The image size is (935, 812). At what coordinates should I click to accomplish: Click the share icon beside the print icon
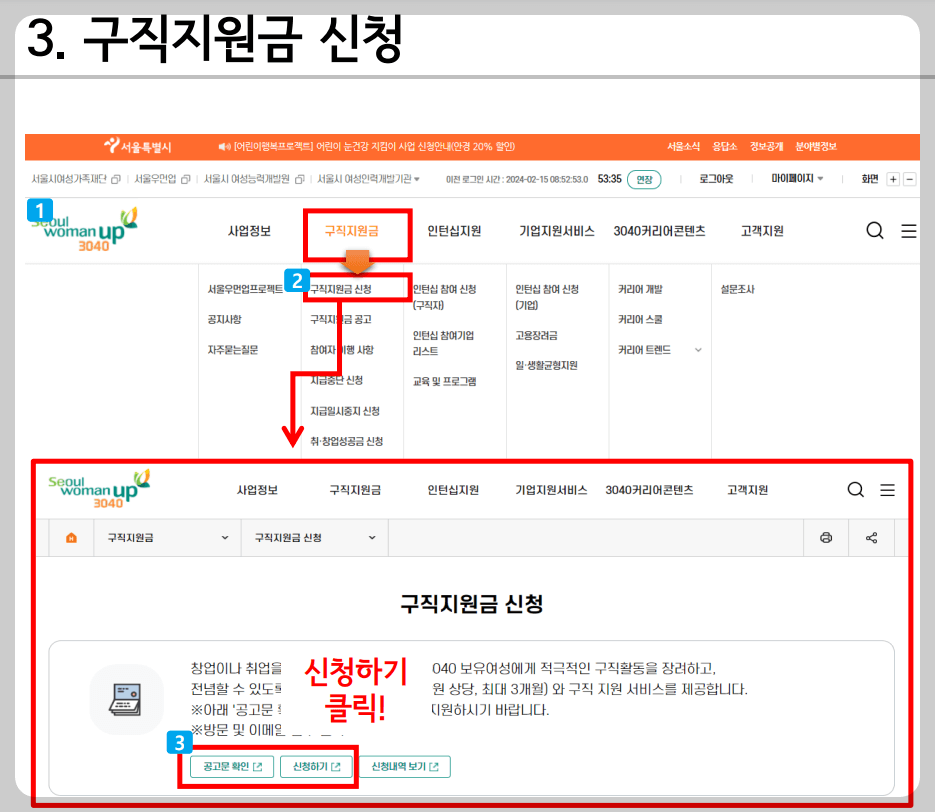[870, 537]
